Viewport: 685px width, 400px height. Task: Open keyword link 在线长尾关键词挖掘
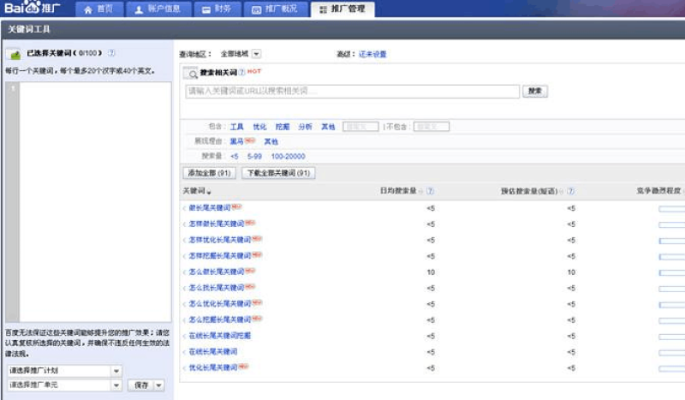tap(220, 336)
